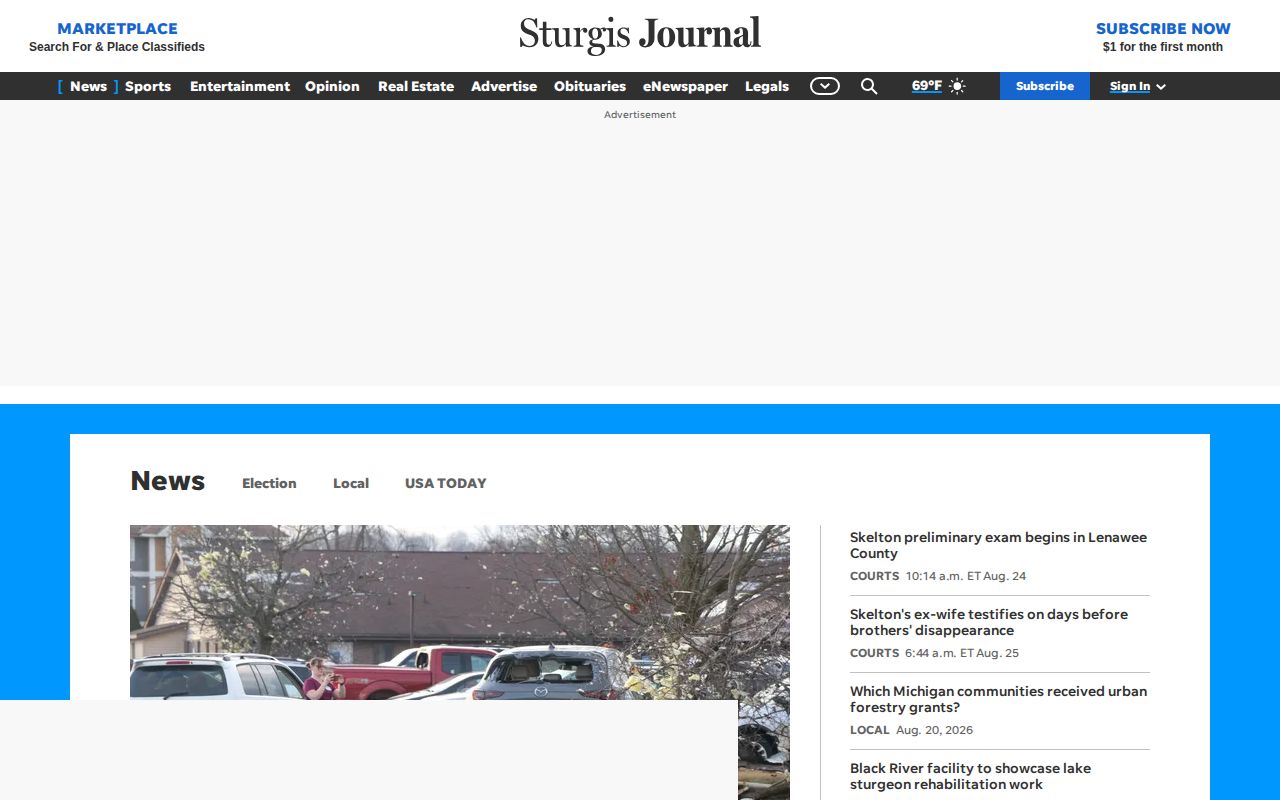Click the '$1 for the first month' text
The image size is (1280, 800).
[x=1163, y=47]
